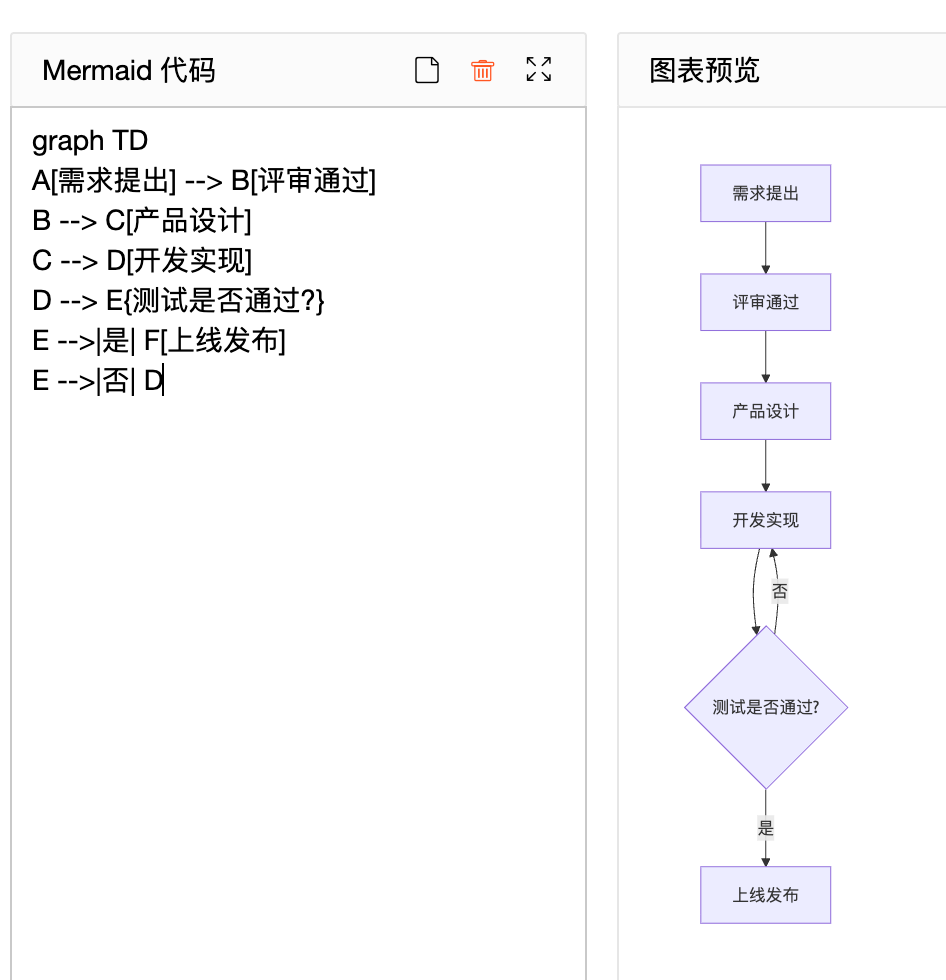
Task: Select the 评审通过 node in the diagram
Action: pos(765,302)
